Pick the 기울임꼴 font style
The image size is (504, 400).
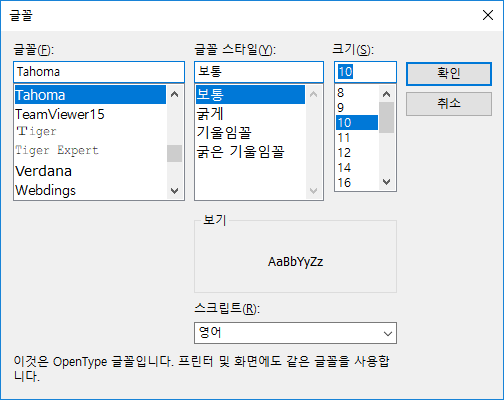250,133
